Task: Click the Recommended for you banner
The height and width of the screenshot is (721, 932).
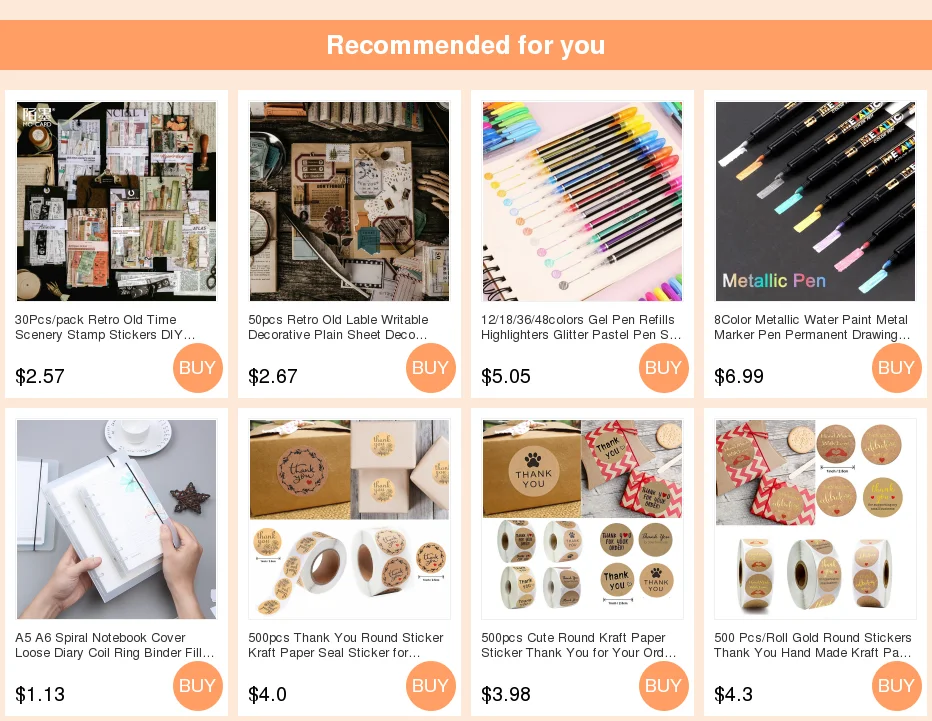Action: pyautogui.click(x=466, y=45)
